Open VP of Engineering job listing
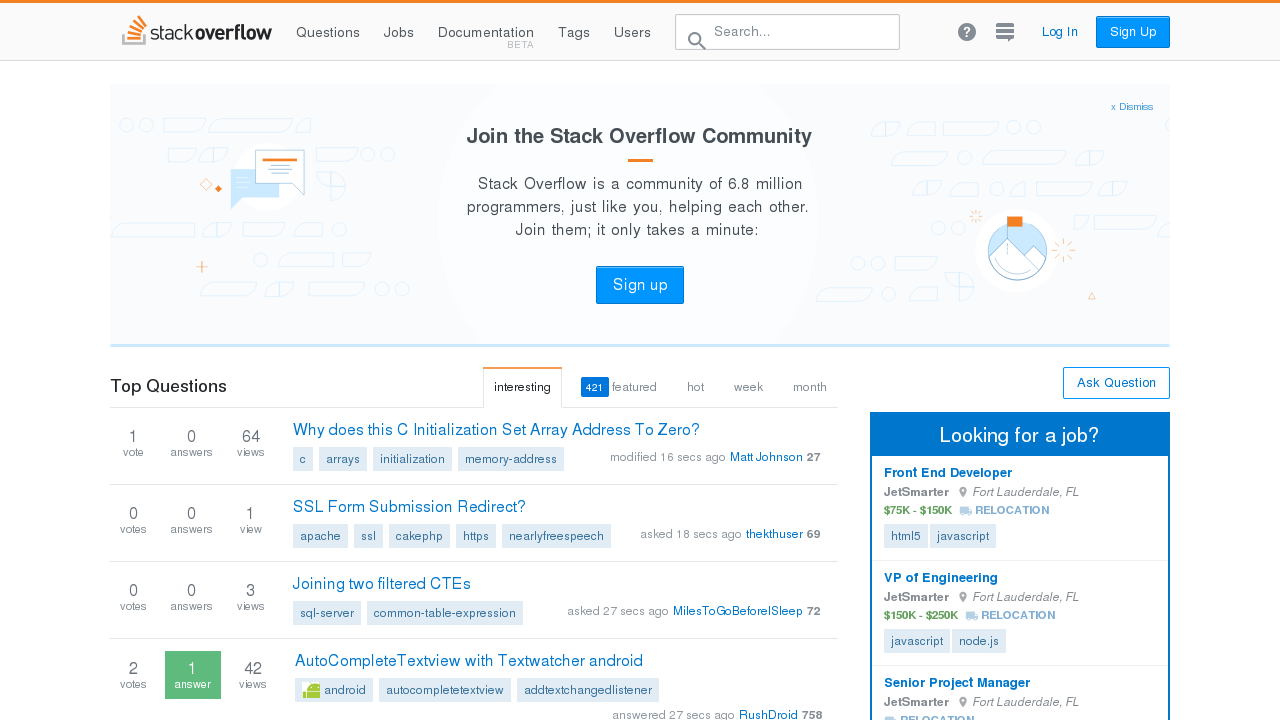 941,578
